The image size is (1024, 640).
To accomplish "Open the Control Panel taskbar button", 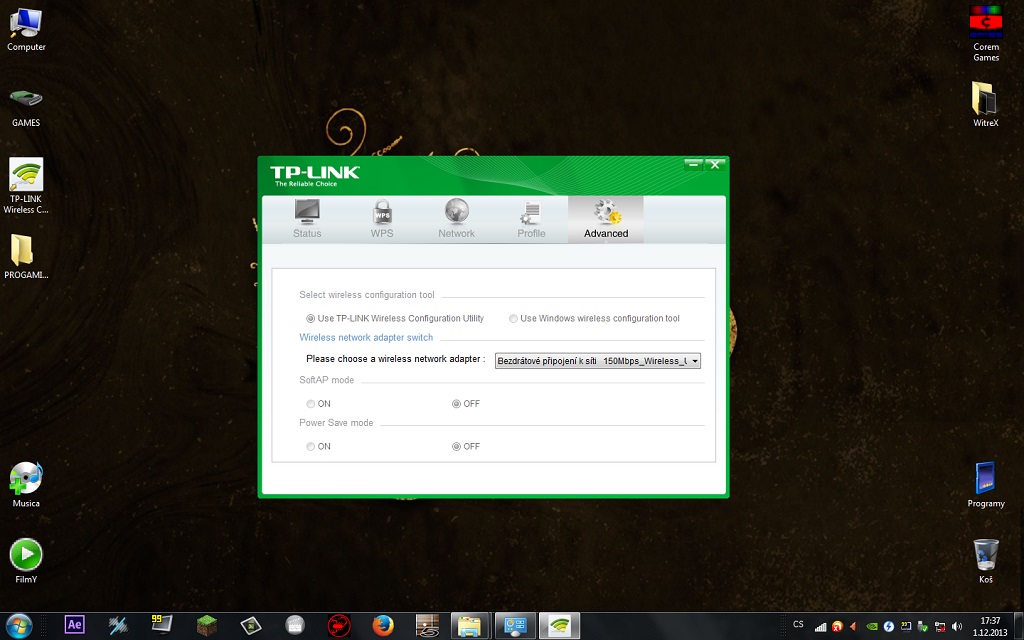I will click(515, 626).
